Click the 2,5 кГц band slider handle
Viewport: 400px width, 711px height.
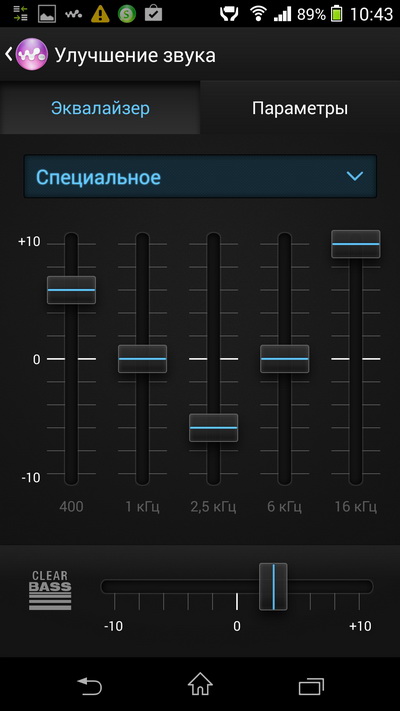[x=214, y=428]
